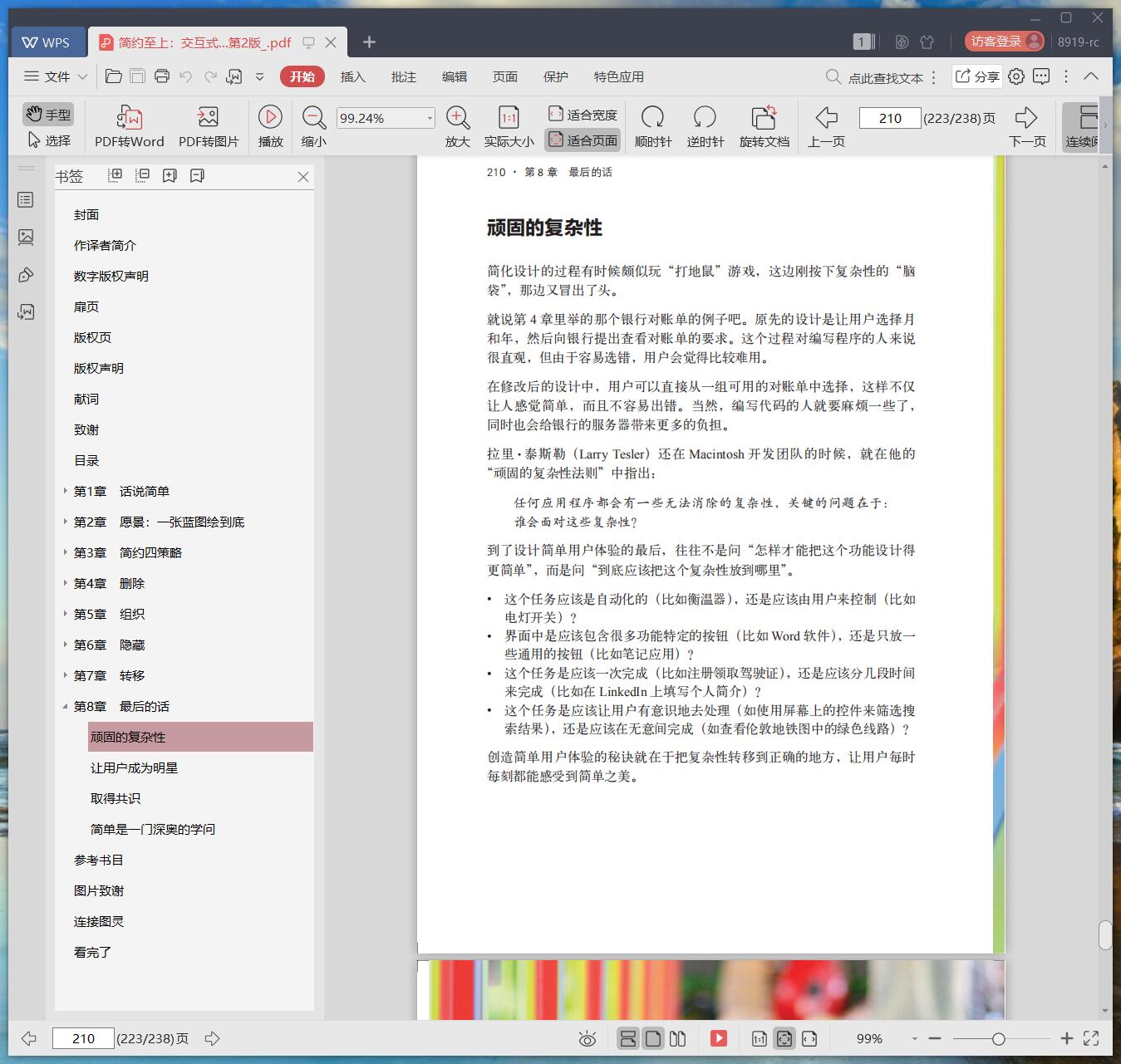Open the settings gear icon
The width and height of the screenshot is (1121, 1064).
[1015, 76]
